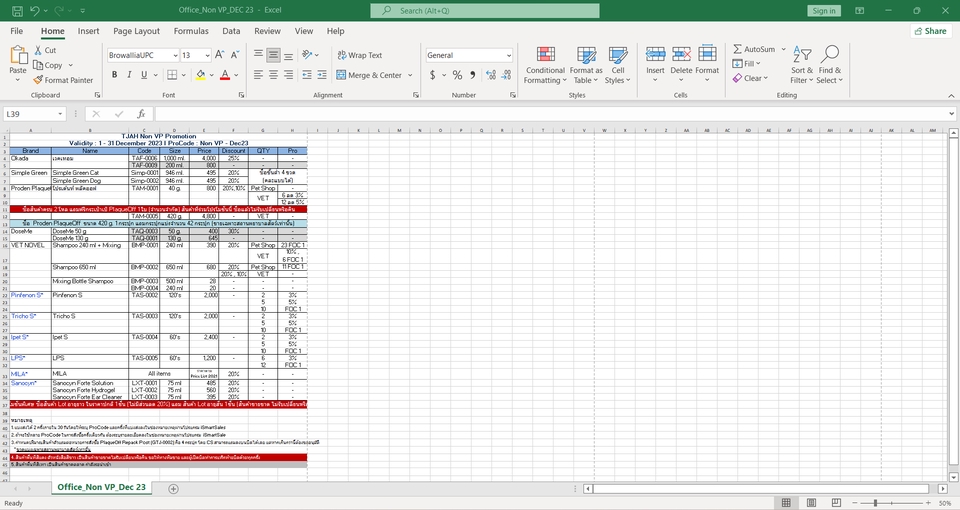Toggle Align Left for the text
This screenshot has width=960, height=510.
pos(258,75)
